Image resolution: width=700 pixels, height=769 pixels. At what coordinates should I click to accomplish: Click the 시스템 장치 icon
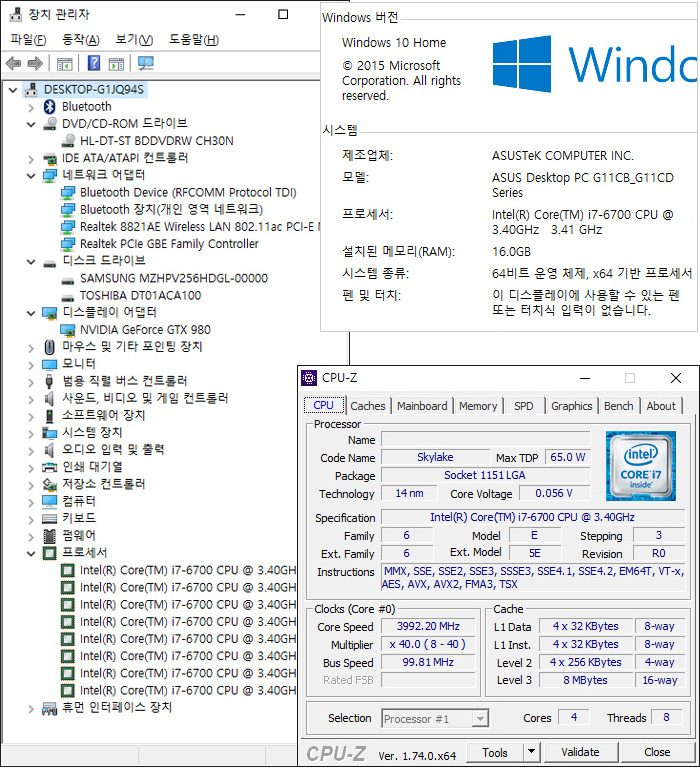pyautogui.click(x=50, y=433)
